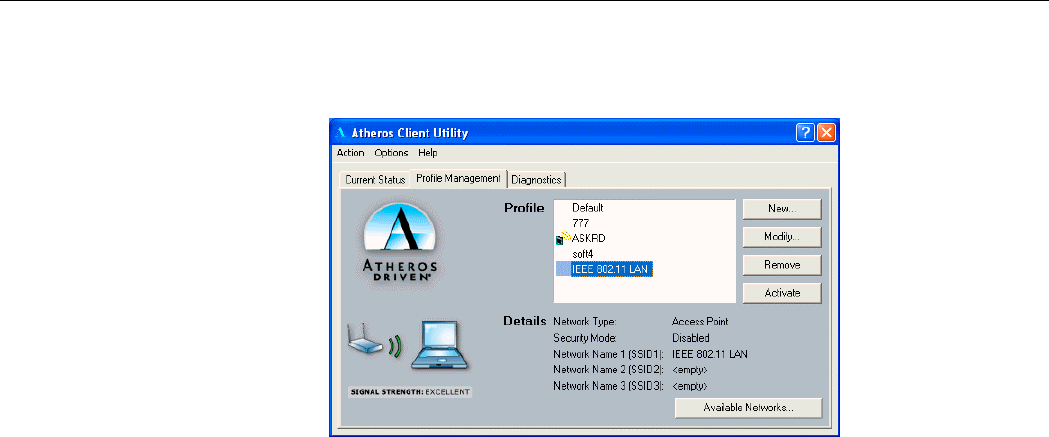The height and width of the screenshot is (437, 1049).
Task: Open the Help menu
Action: pyautogui.click(x=427, y=153)
